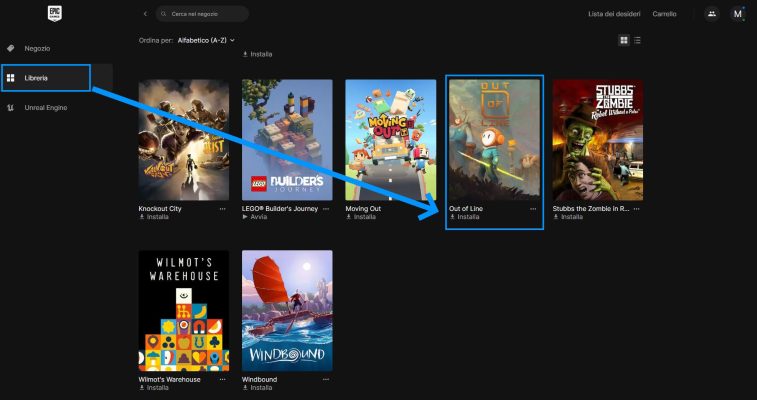Click the profile avatar 'M'
This screenshot has width=757, height=400.
point(738,14)
